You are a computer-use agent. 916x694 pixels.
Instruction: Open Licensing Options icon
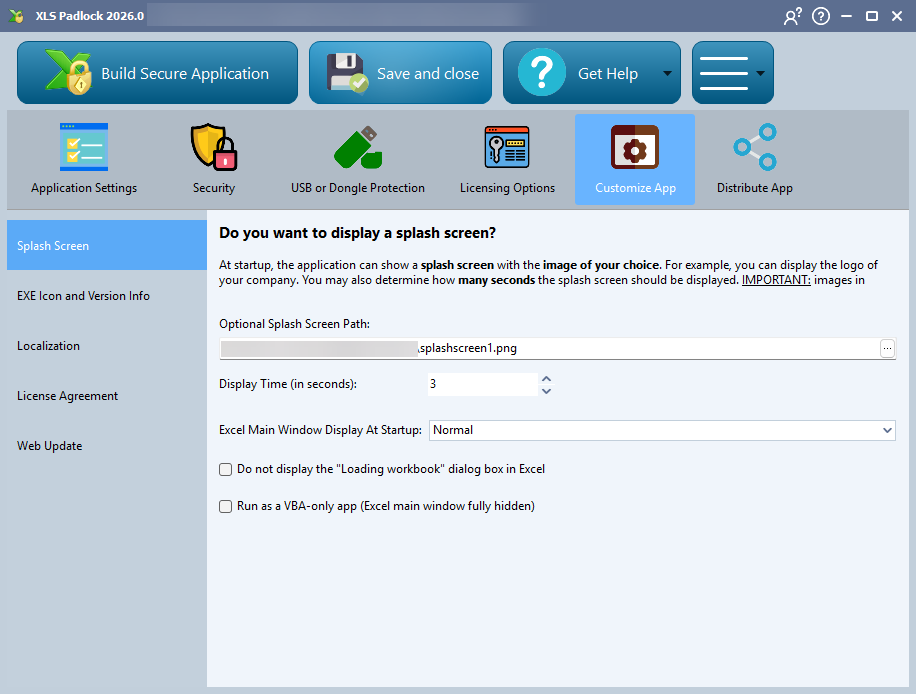tap(507, 147)
